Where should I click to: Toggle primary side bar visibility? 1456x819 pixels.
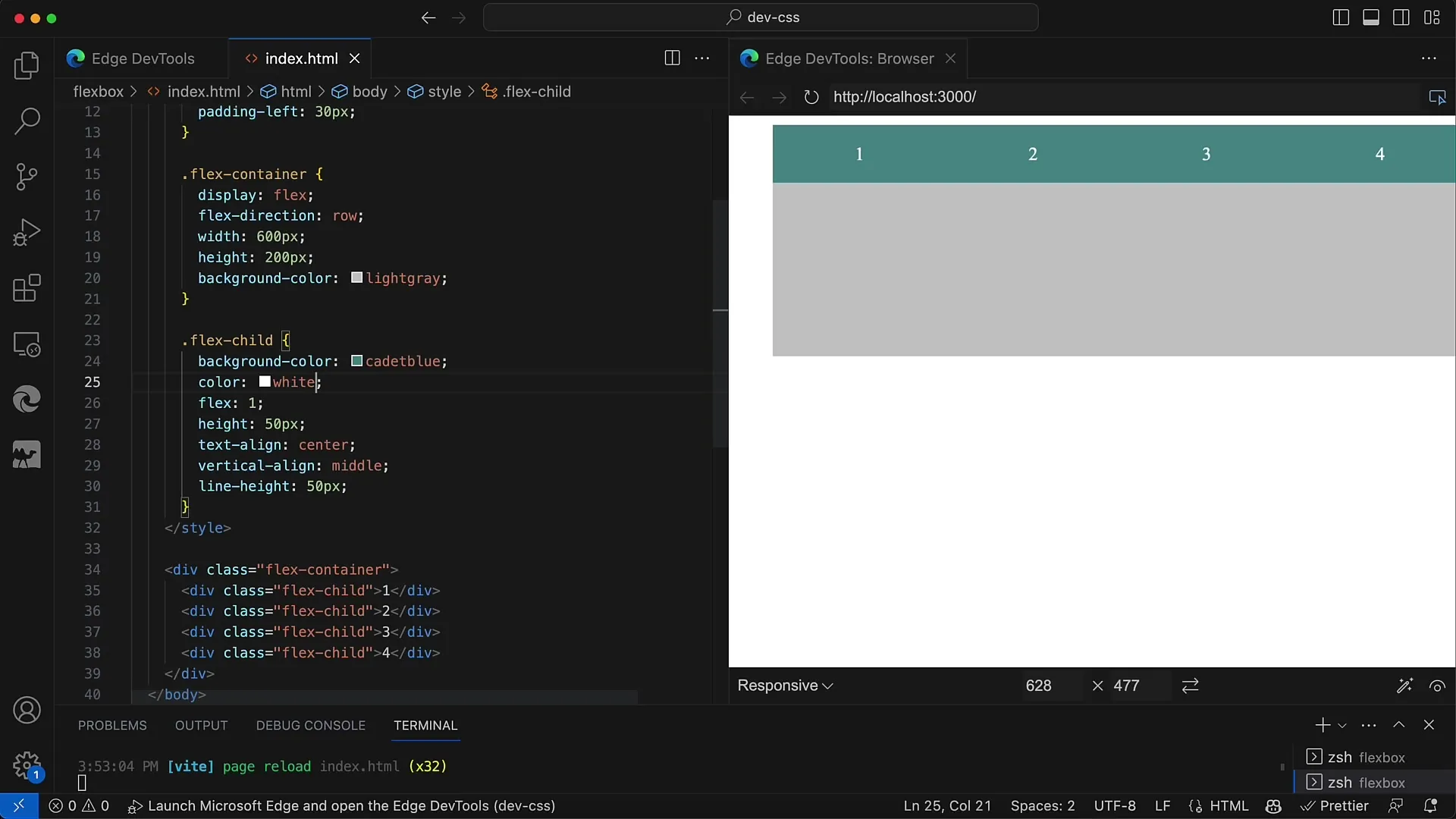click(x=1341, y=17)
